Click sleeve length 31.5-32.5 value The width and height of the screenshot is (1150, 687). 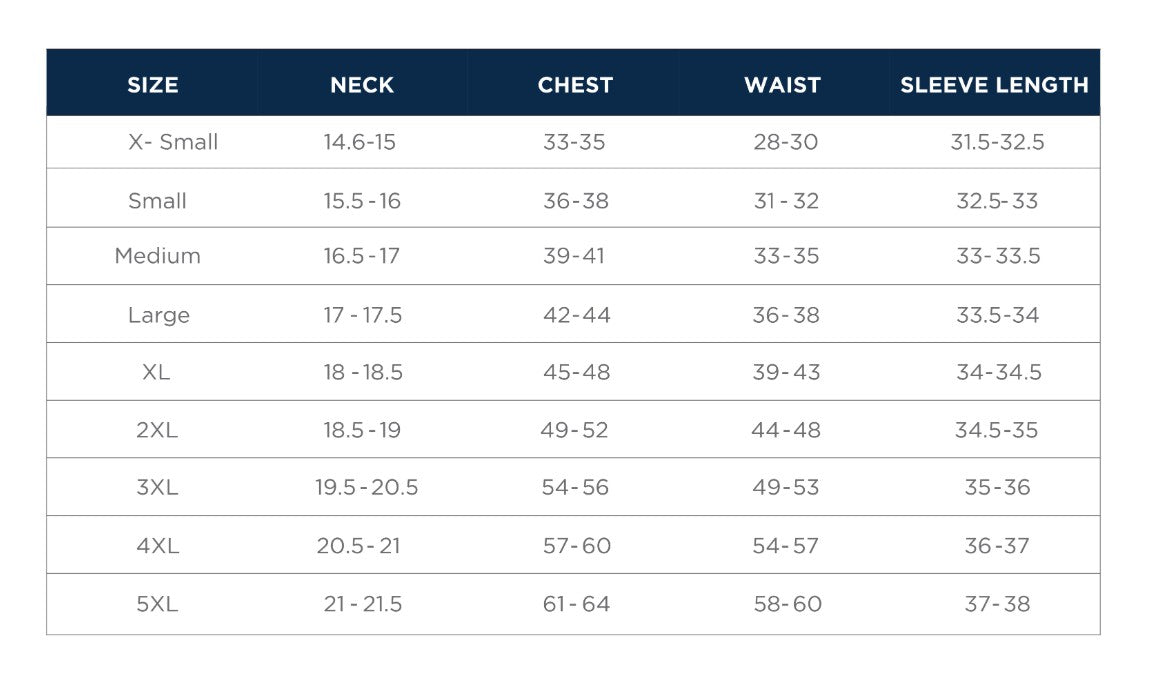click(x=997, y=142)
